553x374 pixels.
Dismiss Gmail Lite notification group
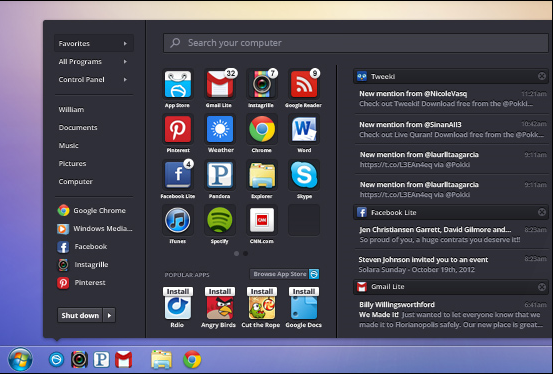[x=542, y=287]
